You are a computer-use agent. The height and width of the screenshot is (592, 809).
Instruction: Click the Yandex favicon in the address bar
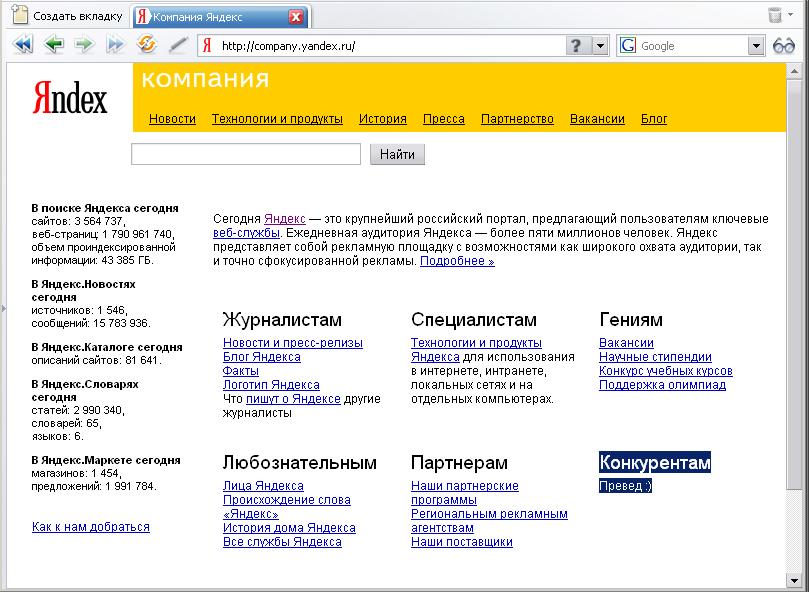(x=207, y=45)
